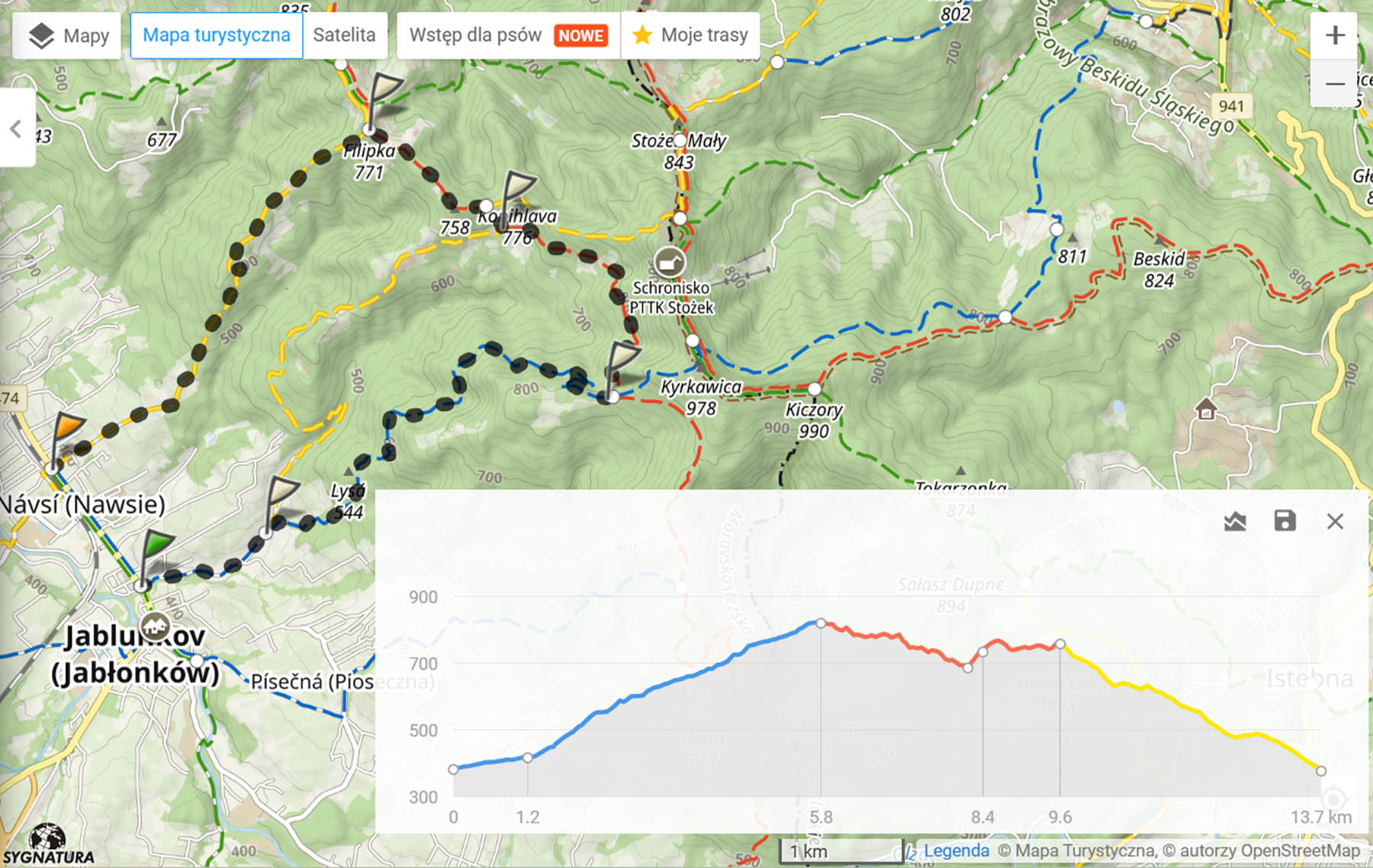The image size is (1373, 868).
Task: Zoom in with the plus button
Action: coord(1334,36)
